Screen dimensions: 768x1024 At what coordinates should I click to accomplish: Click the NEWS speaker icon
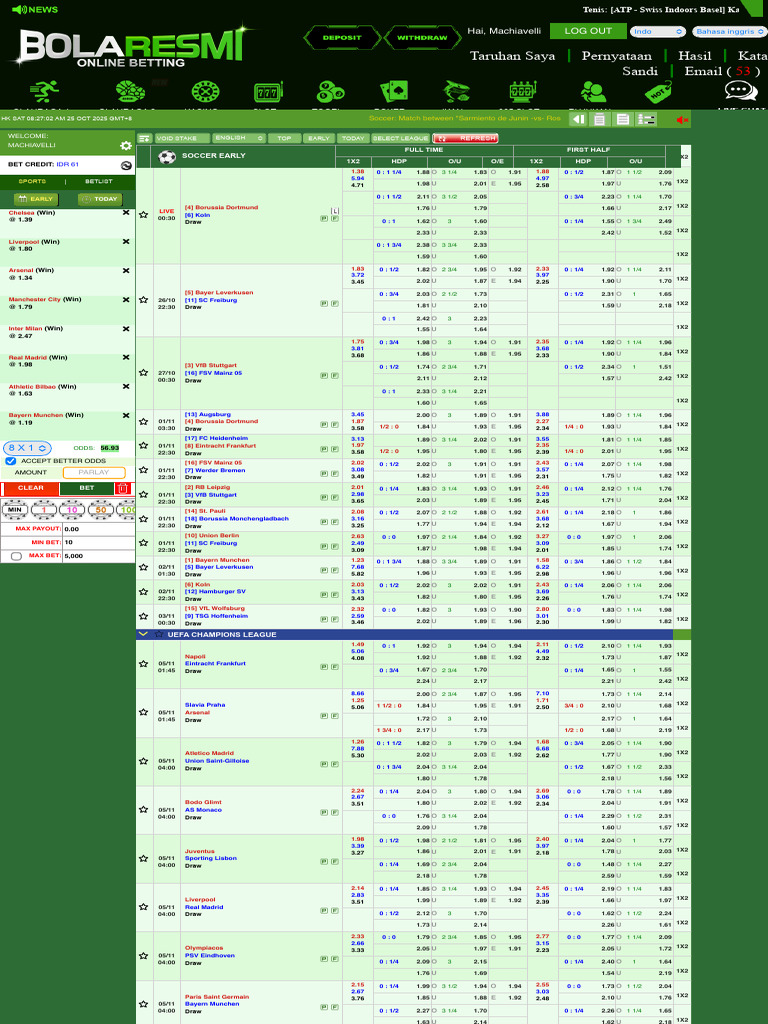coord(20,9)
